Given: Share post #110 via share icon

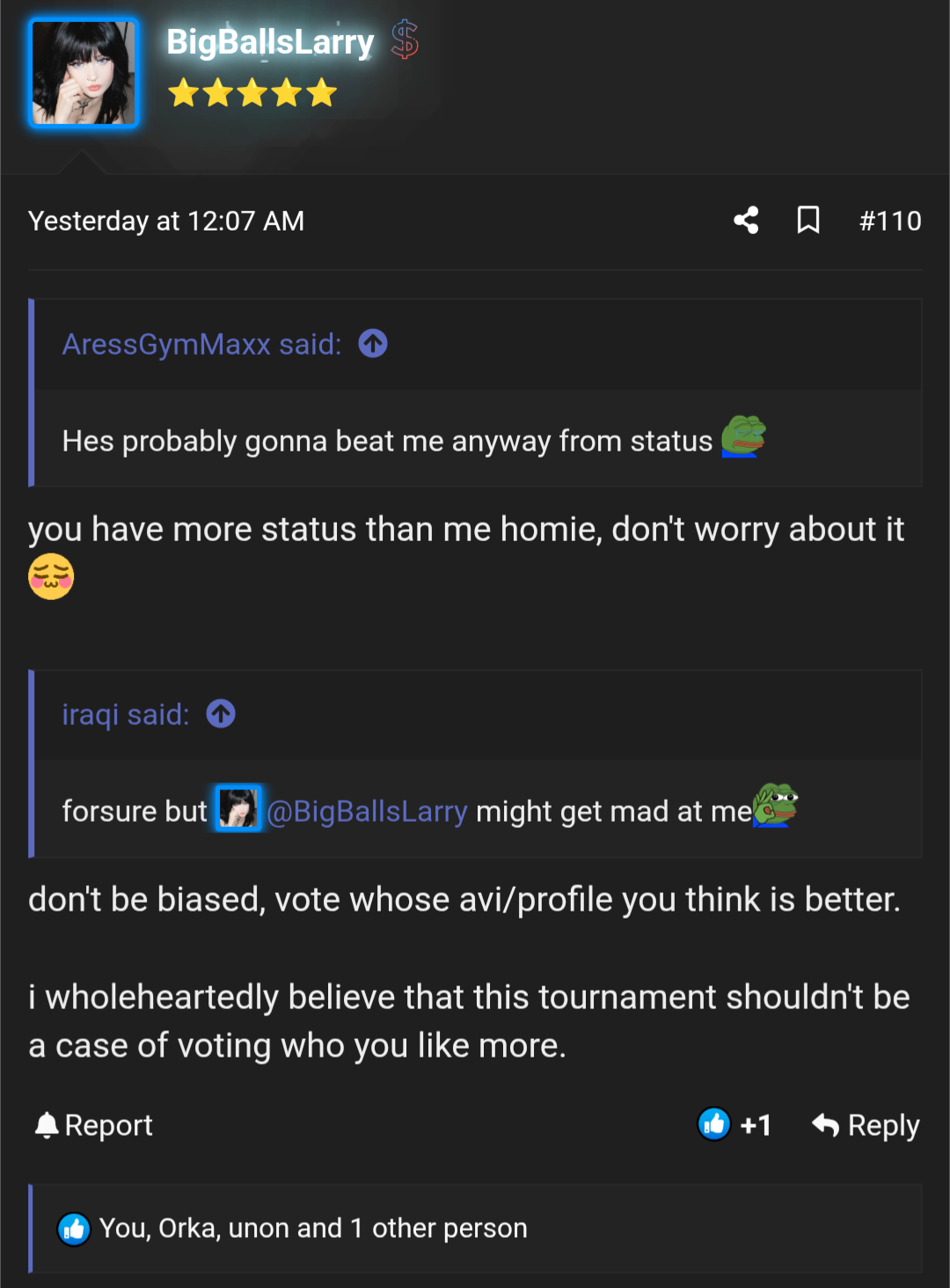Looking at the screenshot, I should 746,220.
